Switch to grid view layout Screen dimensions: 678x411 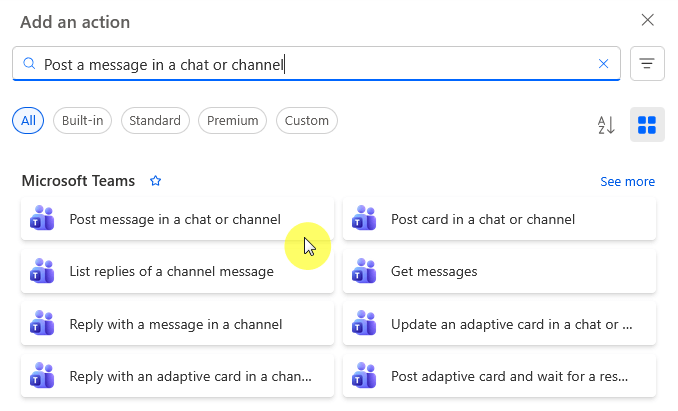(647, 125)
